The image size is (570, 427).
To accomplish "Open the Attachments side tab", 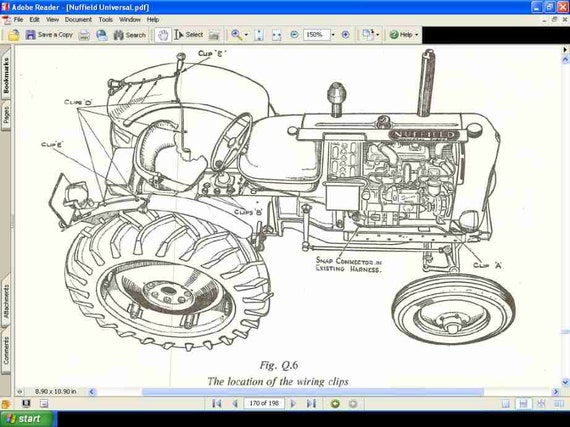I will [x=5, y=301].
